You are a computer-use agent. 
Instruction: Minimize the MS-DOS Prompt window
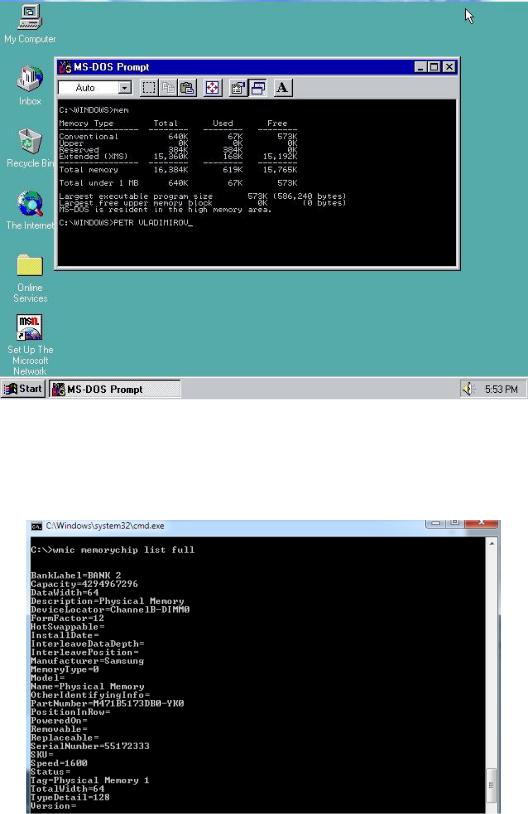[421, 67]
